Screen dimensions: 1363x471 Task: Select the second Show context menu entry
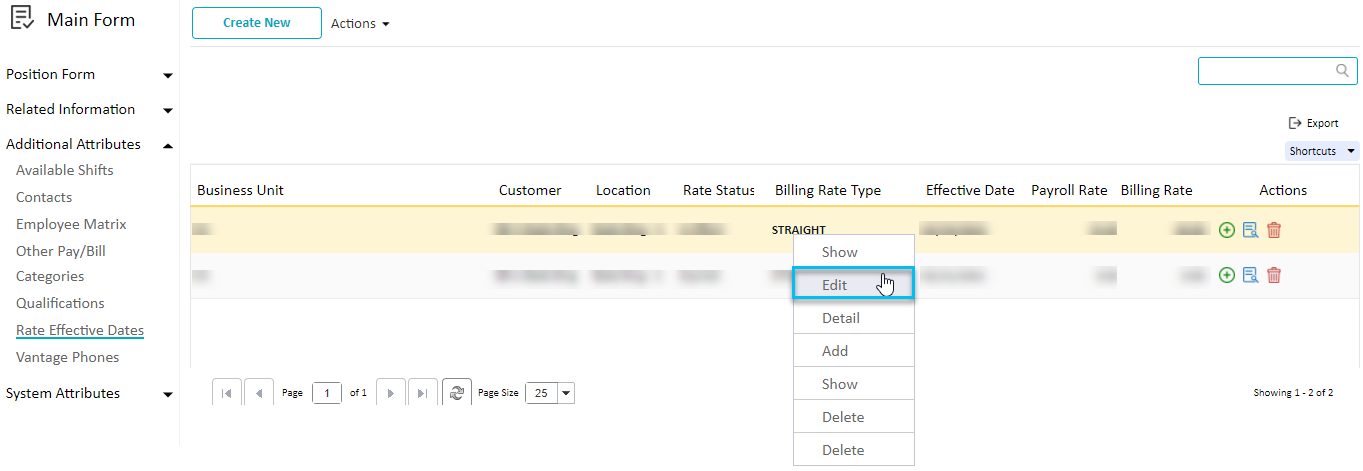(854, 383)
